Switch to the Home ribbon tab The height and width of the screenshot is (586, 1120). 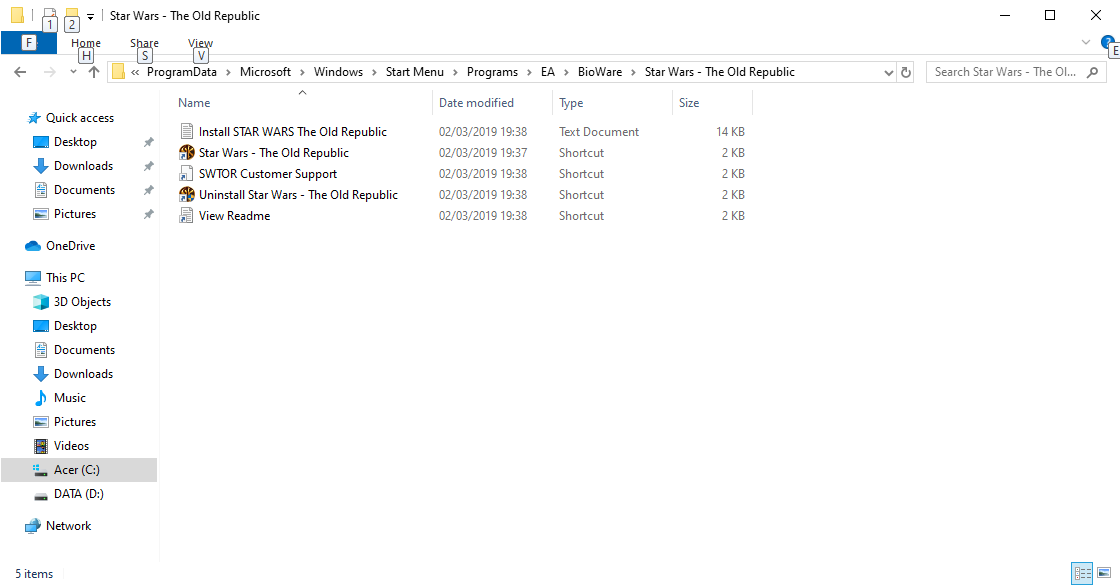pyautogui.click(x=86, y=43)
